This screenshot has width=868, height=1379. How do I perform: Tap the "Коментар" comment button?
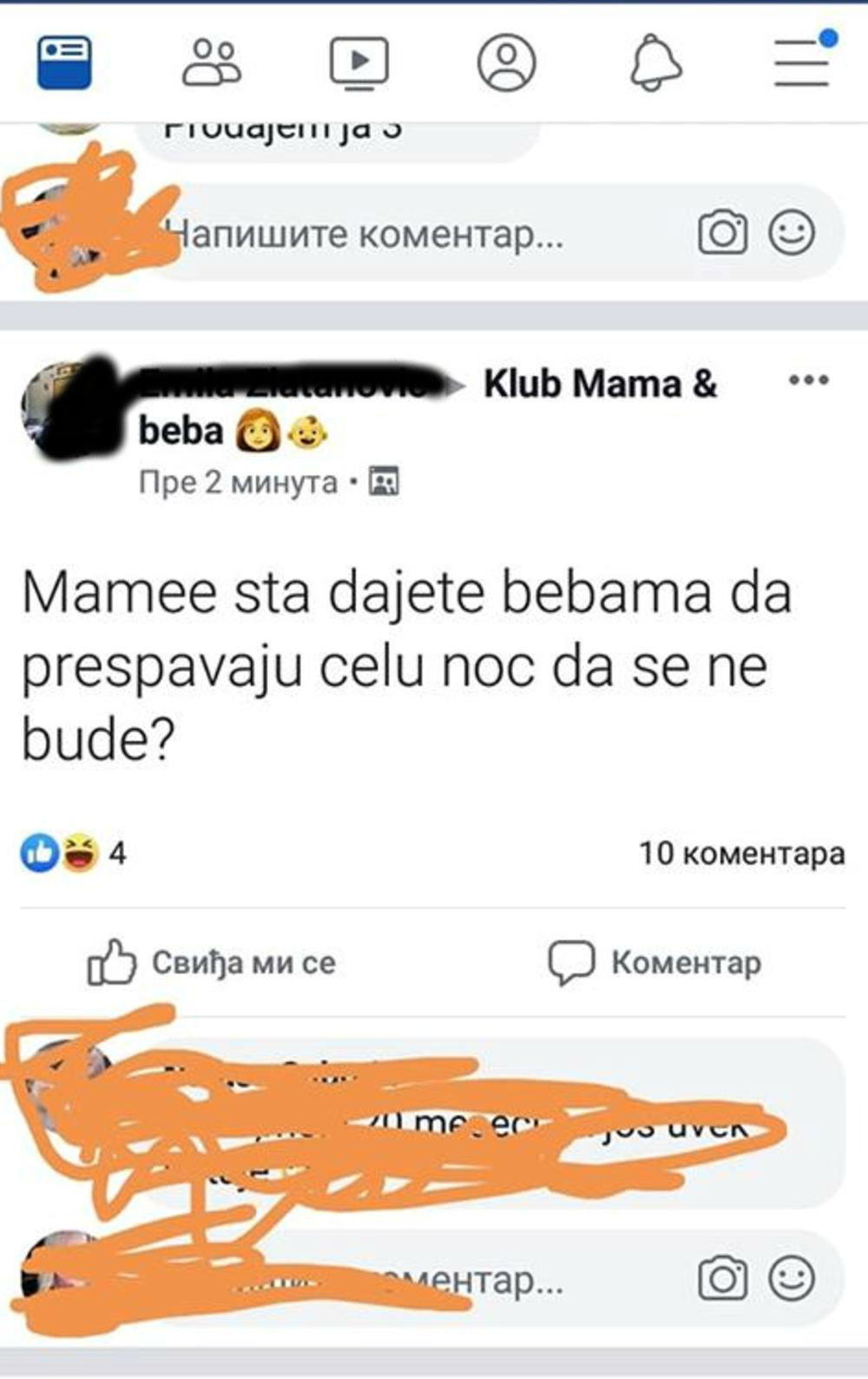[654, 962]
